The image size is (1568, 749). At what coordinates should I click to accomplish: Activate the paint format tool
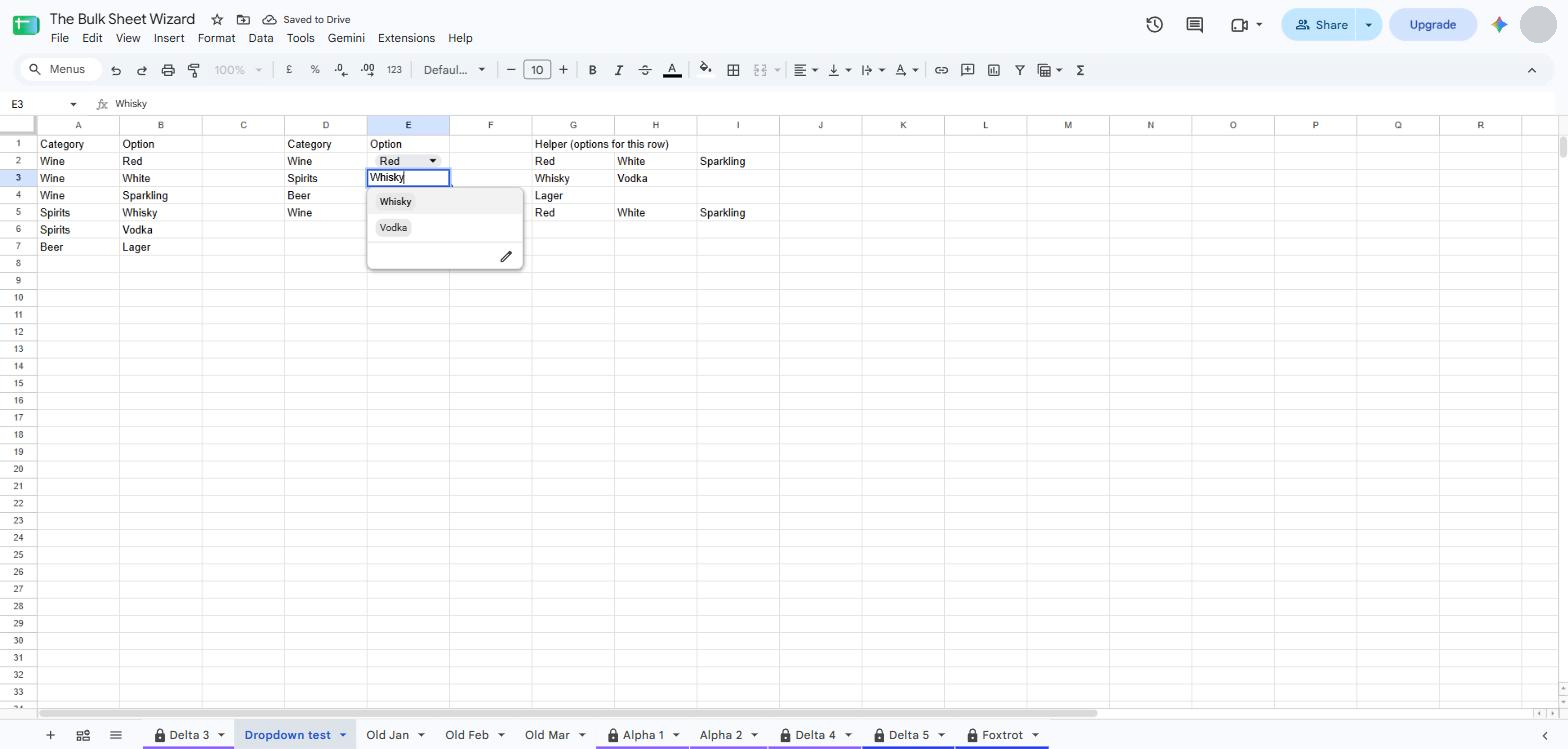click(x=194, y=70)
